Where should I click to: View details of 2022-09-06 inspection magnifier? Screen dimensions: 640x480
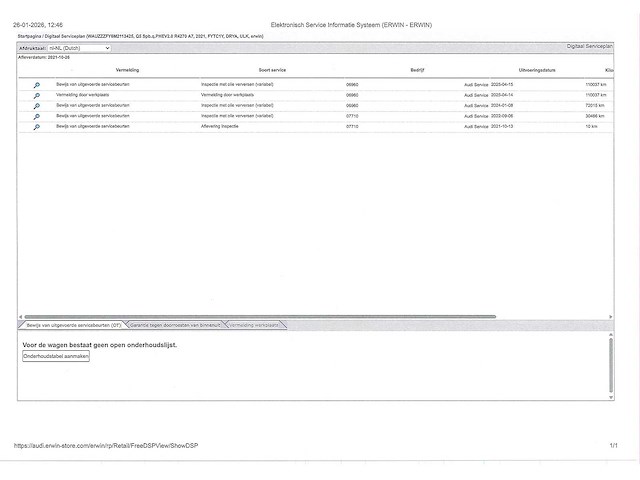click(37, 117)
